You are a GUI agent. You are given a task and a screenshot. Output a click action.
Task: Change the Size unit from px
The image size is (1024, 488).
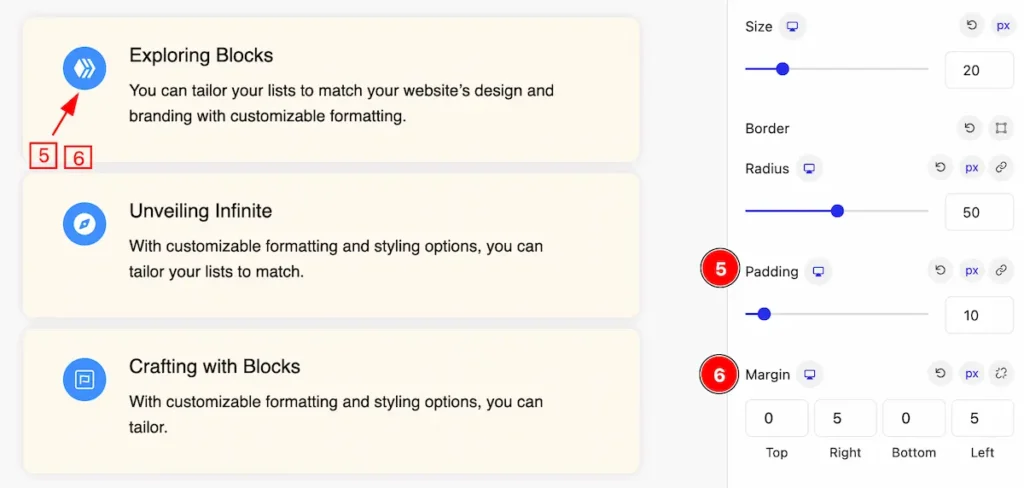(1002, 26)
